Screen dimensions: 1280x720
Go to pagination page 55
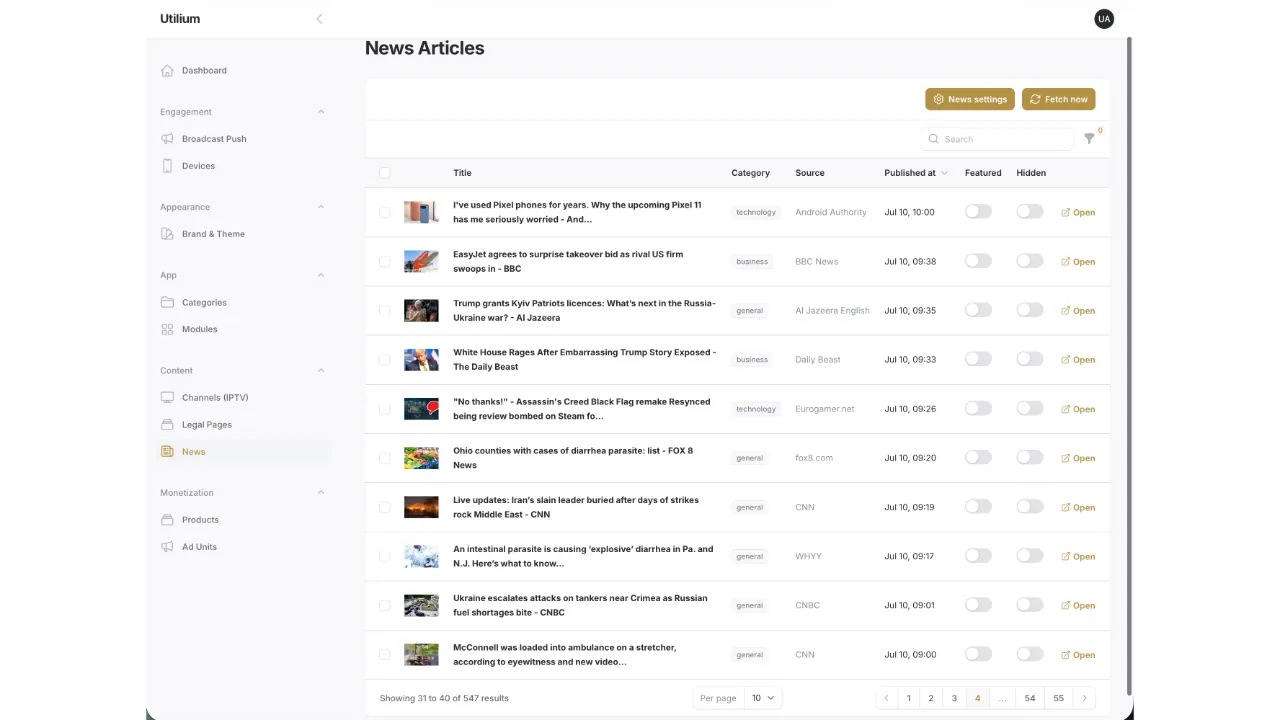tap(1058, 698)
